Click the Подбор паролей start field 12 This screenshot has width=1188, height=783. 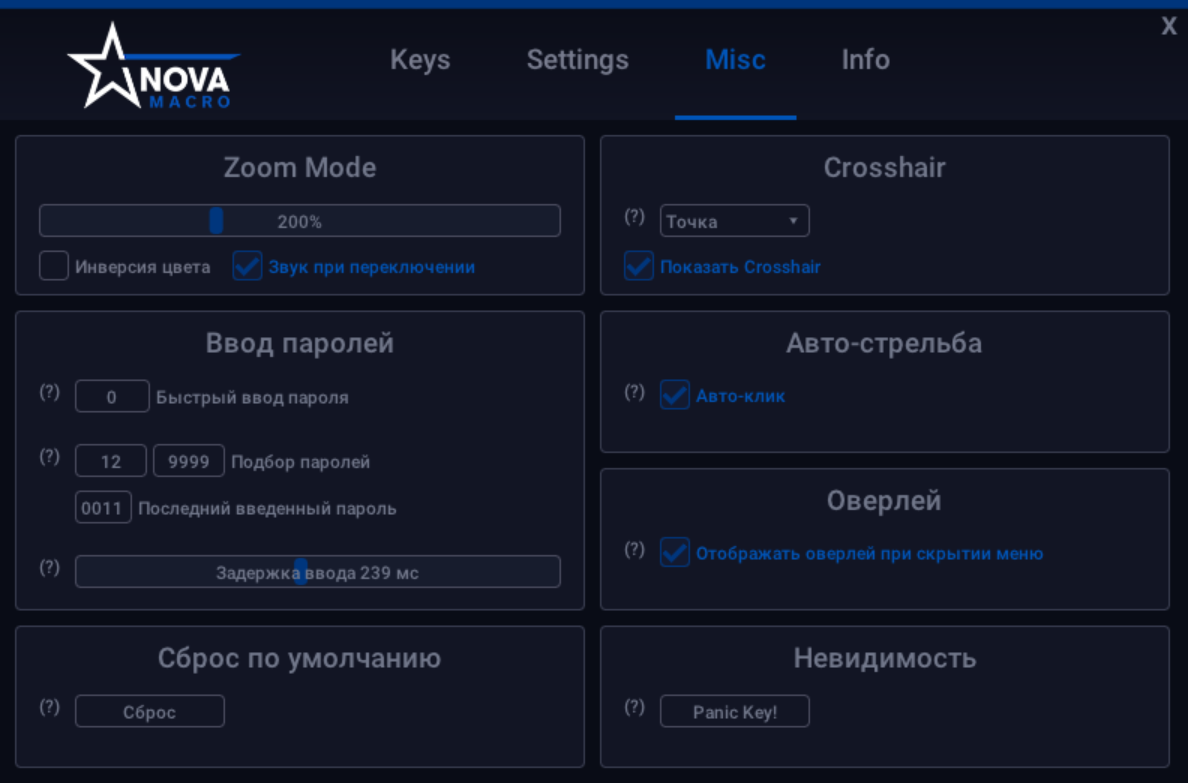coord(111,461)
